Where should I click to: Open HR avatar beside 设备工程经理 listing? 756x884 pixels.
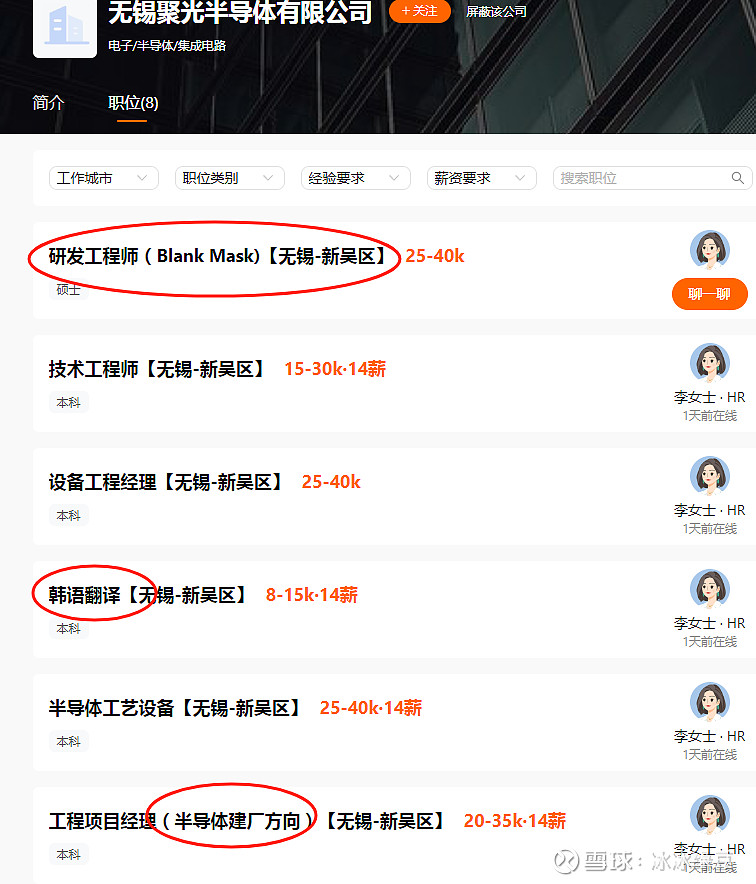coord(710,475)
